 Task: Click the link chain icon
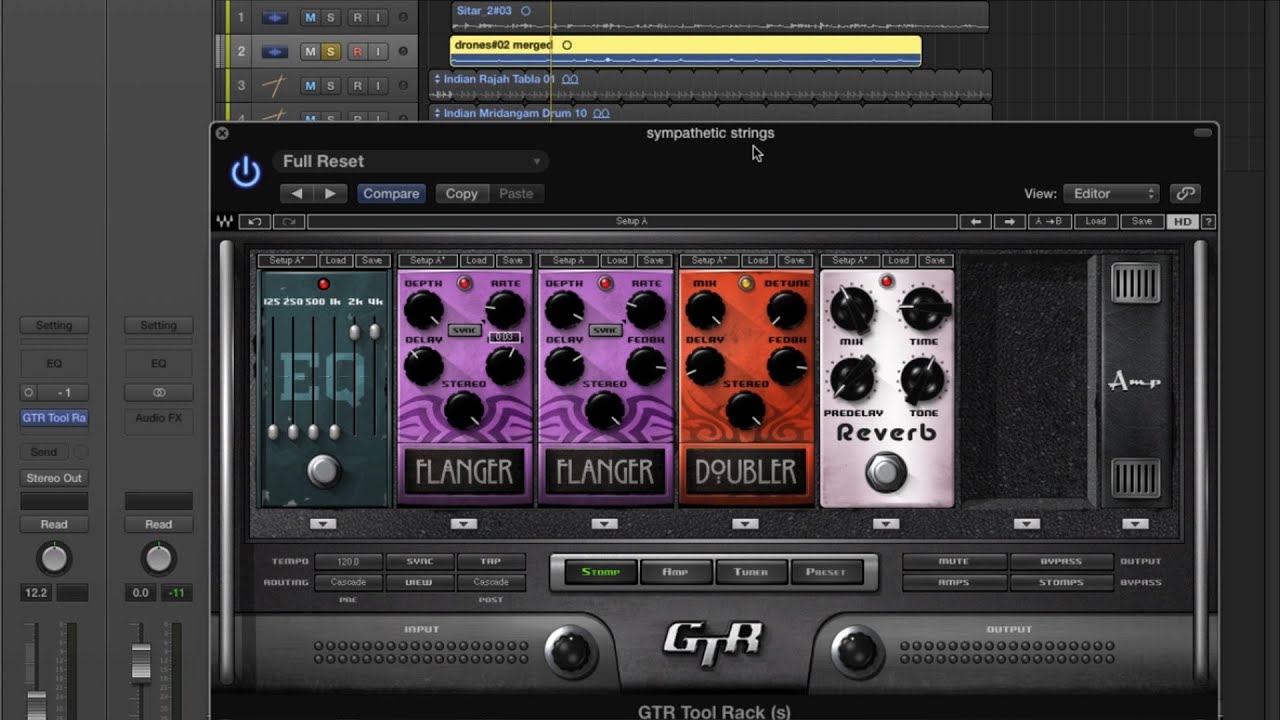(x=1185, y=194)
